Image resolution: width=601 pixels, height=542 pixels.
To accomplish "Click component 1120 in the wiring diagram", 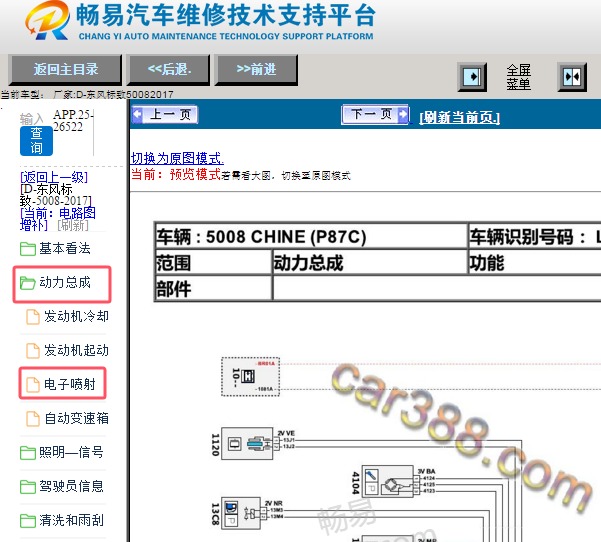I will pos(247,444).
